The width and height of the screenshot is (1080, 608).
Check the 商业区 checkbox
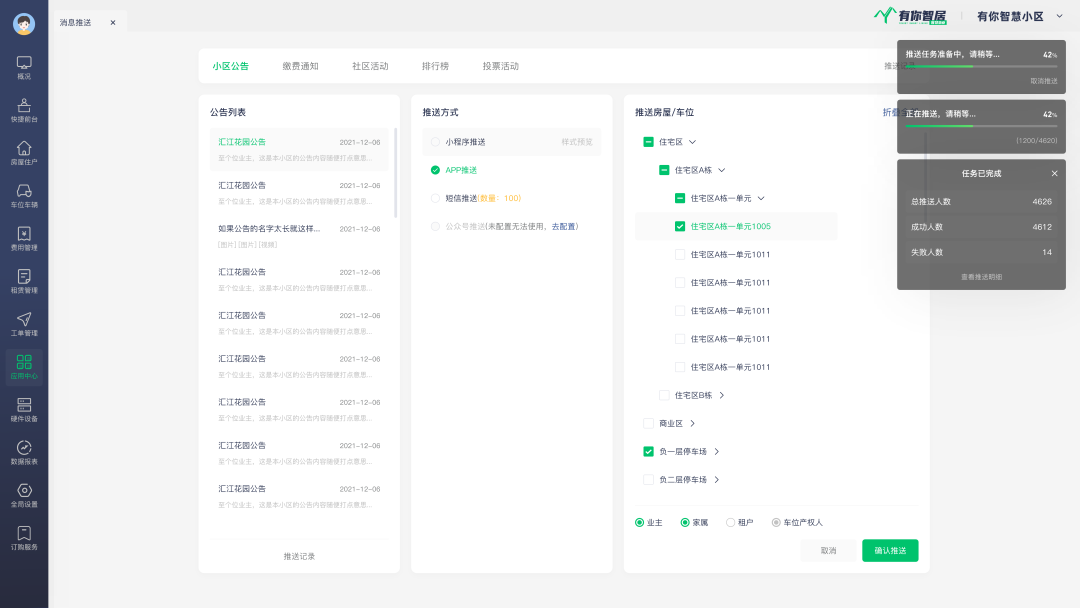click(x=648, y=424)
